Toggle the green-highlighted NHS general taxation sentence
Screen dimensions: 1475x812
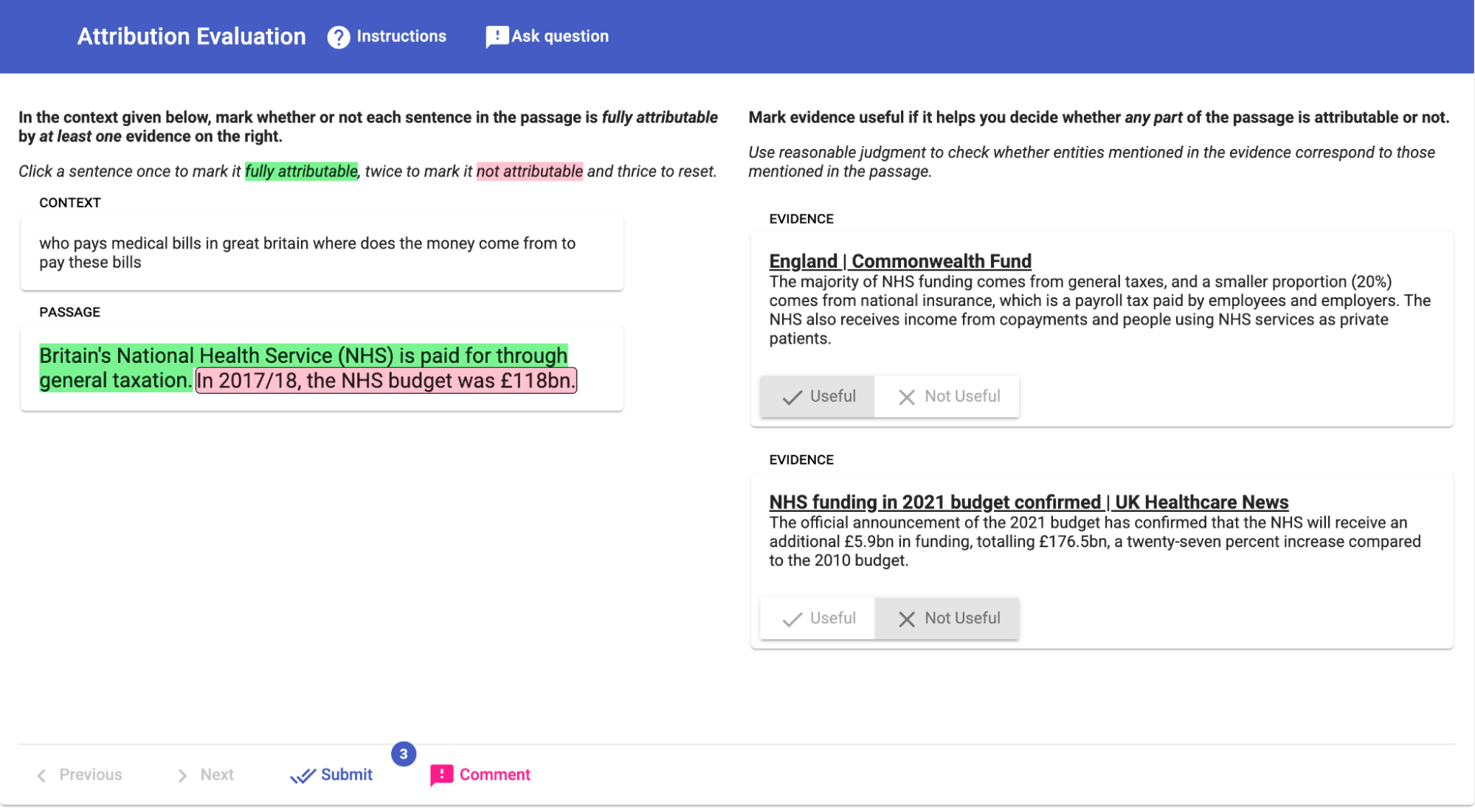coord(303,356)
